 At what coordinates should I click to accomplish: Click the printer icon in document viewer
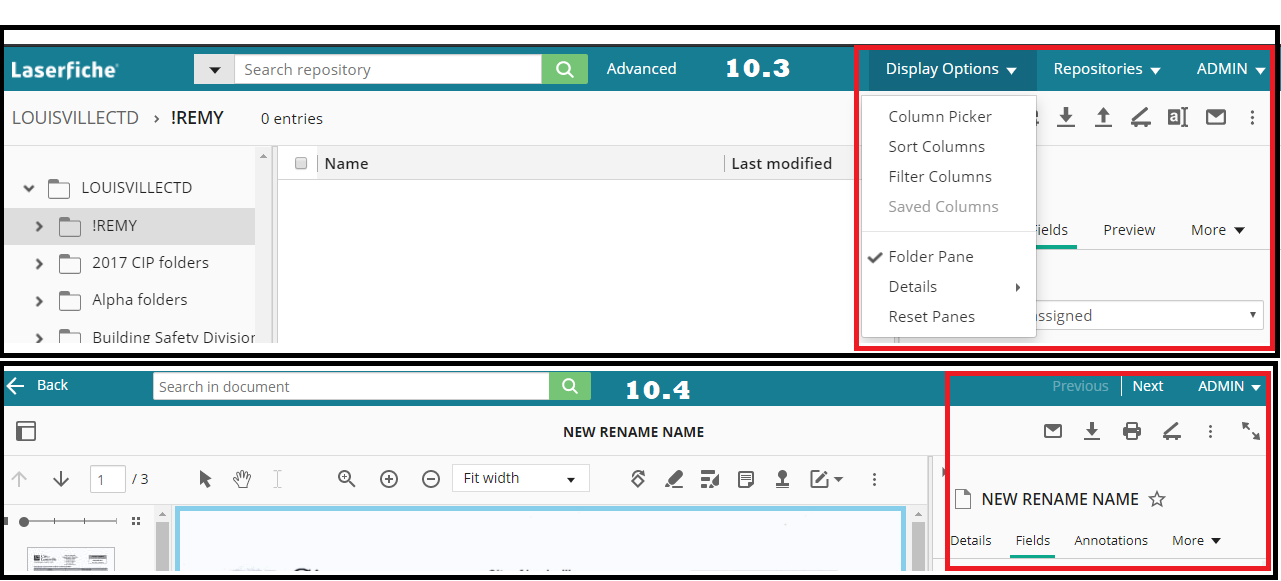coord(1132,431)
